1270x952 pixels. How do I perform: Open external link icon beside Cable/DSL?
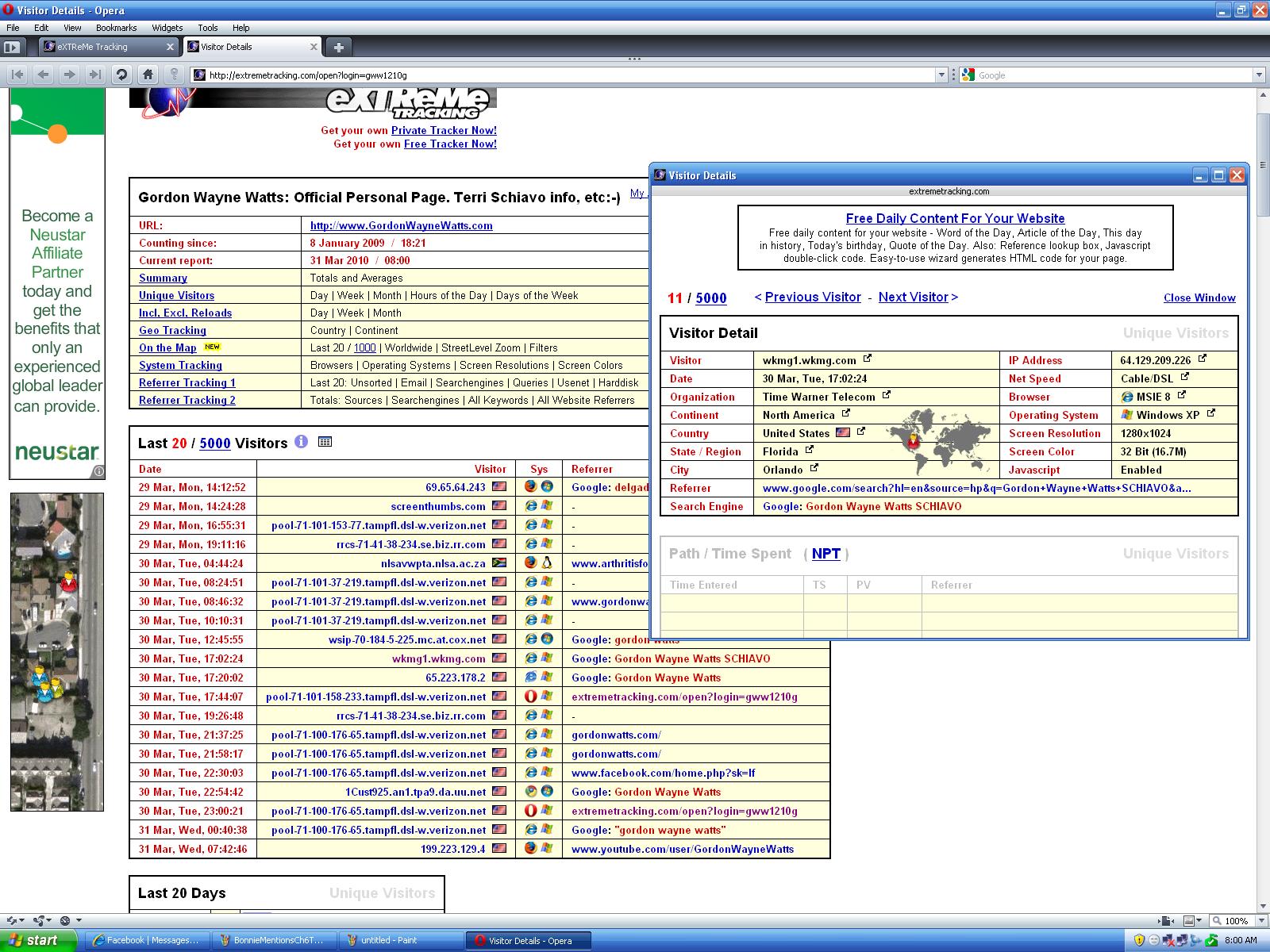[x=1185, y=377]
